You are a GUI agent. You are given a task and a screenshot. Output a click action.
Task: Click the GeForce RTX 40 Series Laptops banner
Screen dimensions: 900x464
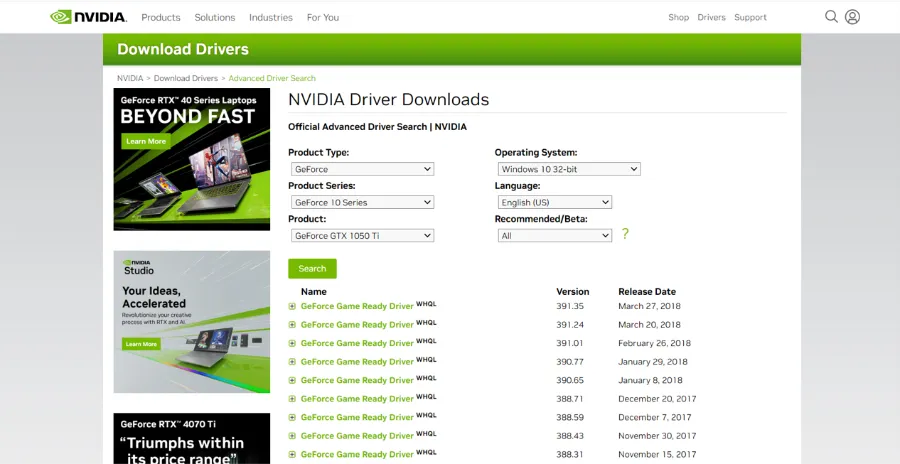point(192,159)
